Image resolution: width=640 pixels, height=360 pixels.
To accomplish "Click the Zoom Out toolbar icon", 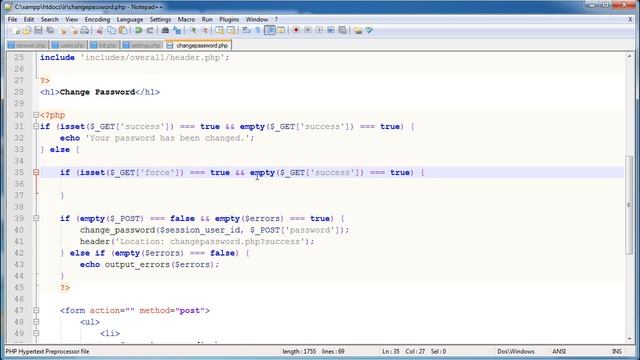I will click(x=205, y=30).
